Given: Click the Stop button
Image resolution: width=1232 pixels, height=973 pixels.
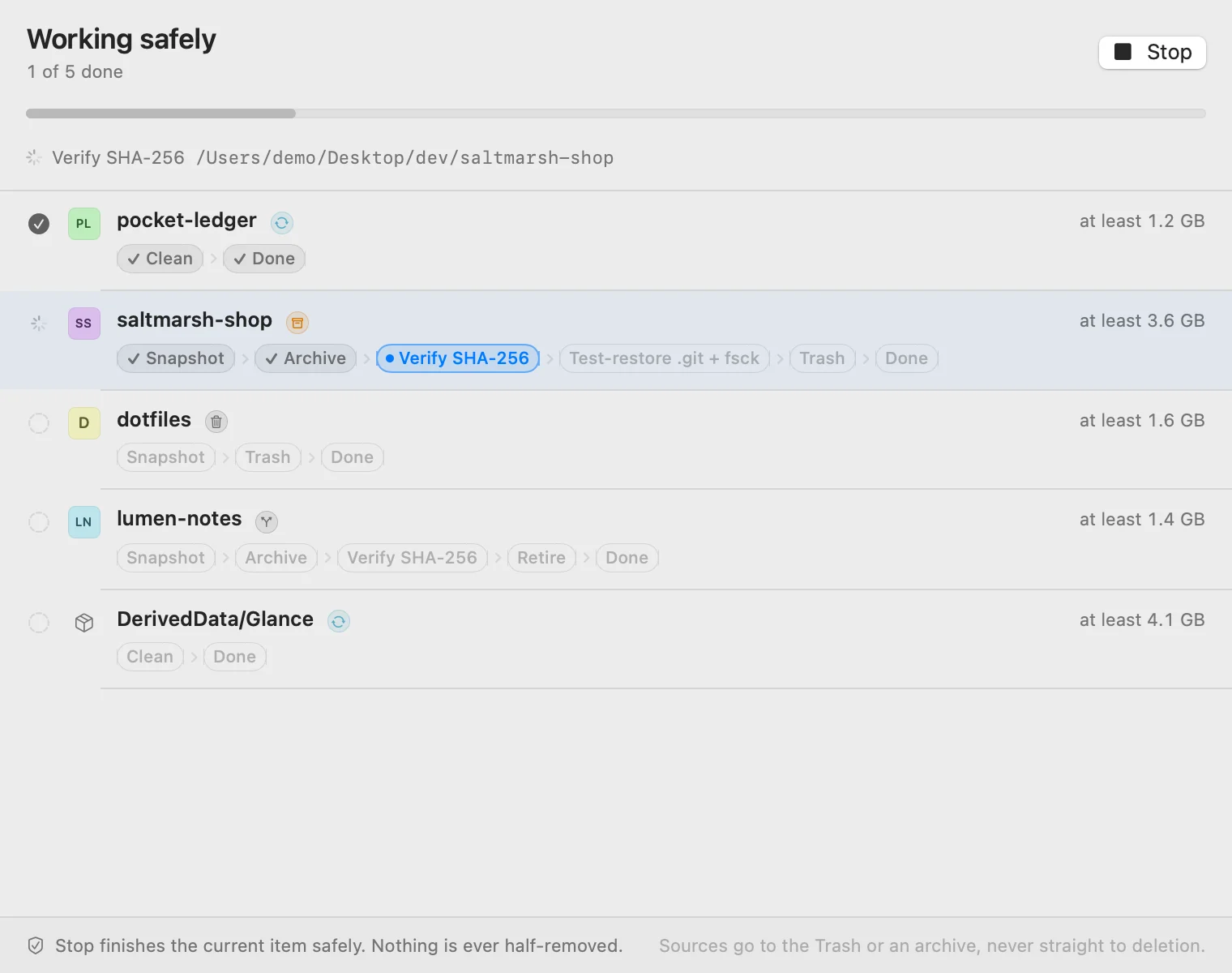Looking at the screenshot, I should 1153,53.
